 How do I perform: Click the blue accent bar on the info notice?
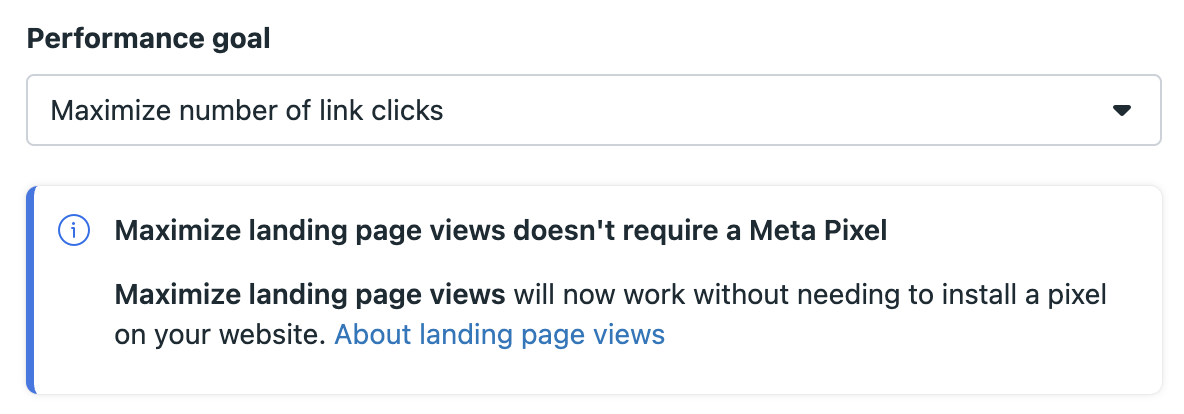pos(31,290)
